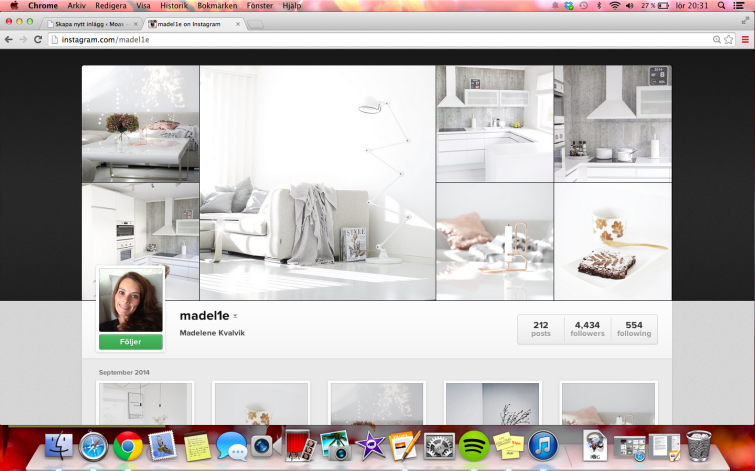Open the Wi-Fi status menu
This screenshot has width=755, height=471.
coord(614,5)
